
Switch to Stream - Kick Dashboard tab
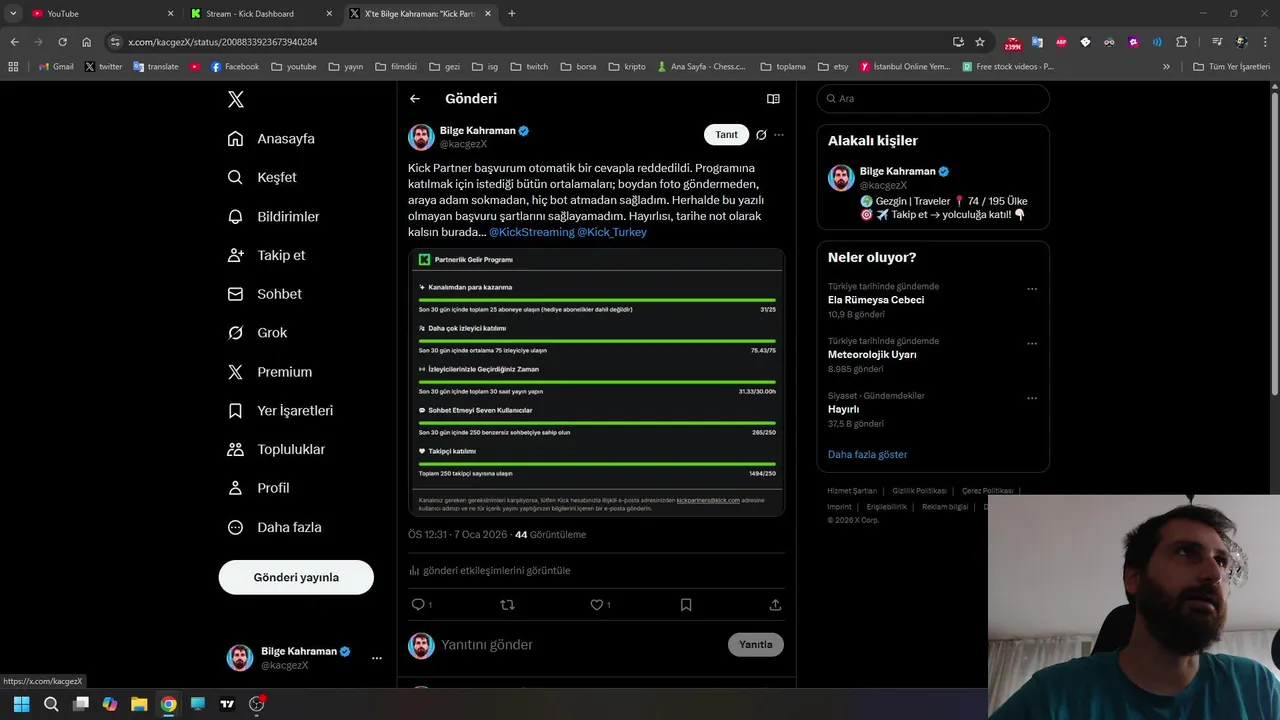tap(262, 14)
